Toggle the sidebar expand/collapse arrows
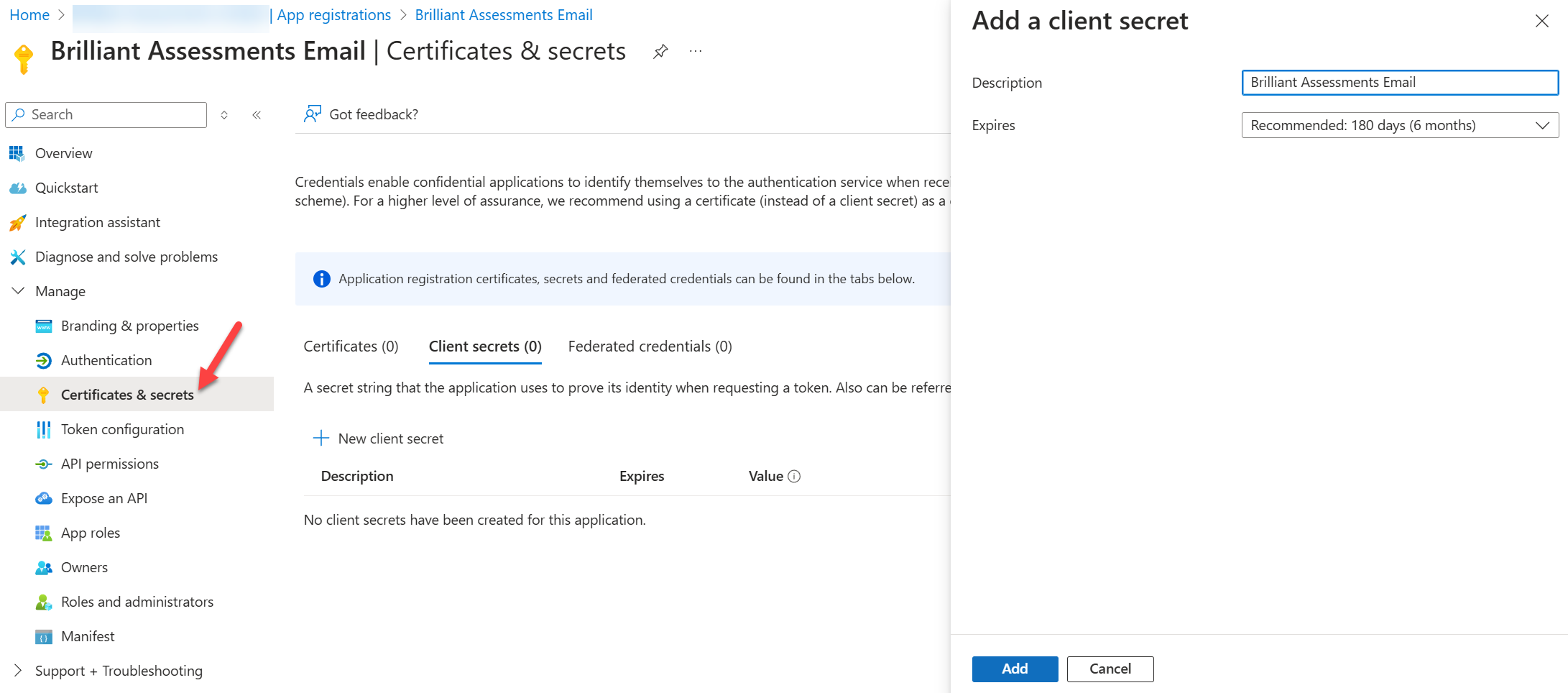The image size is (1568, 693). [224, 115]
